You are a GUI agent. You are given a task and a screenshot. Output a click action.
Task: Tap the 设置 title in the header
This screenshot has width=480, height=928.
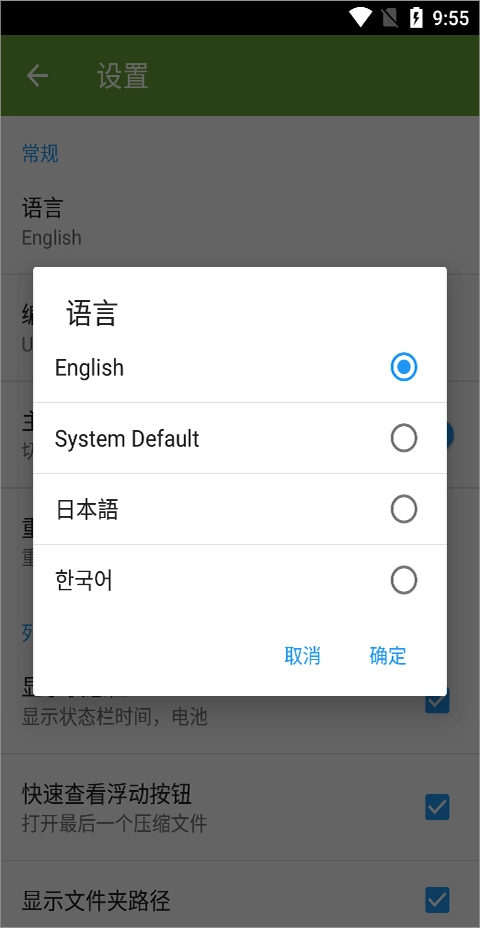[123, 76]
